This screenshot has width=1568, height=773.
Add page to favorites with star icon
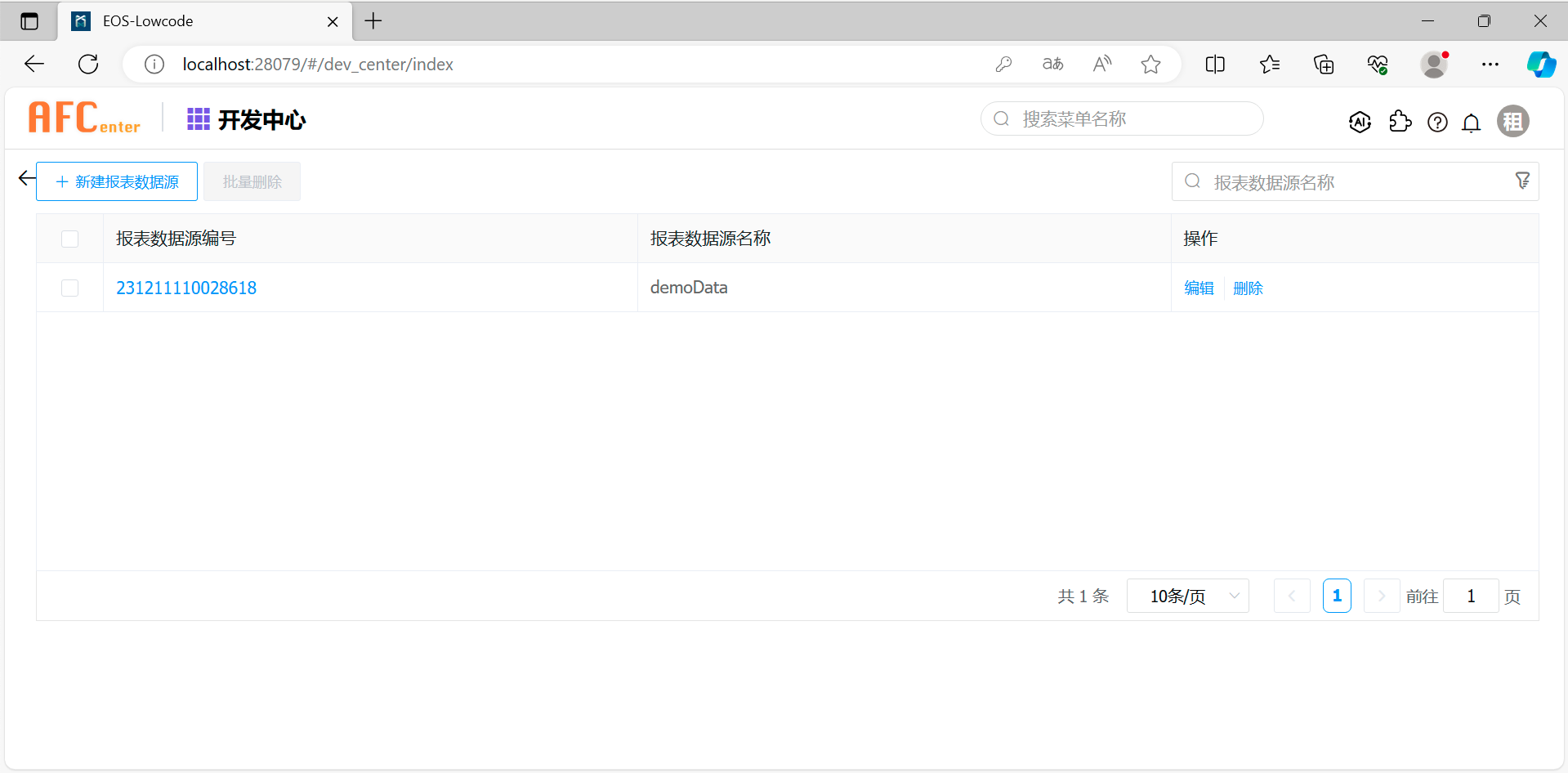click(x=1150, y=65)
